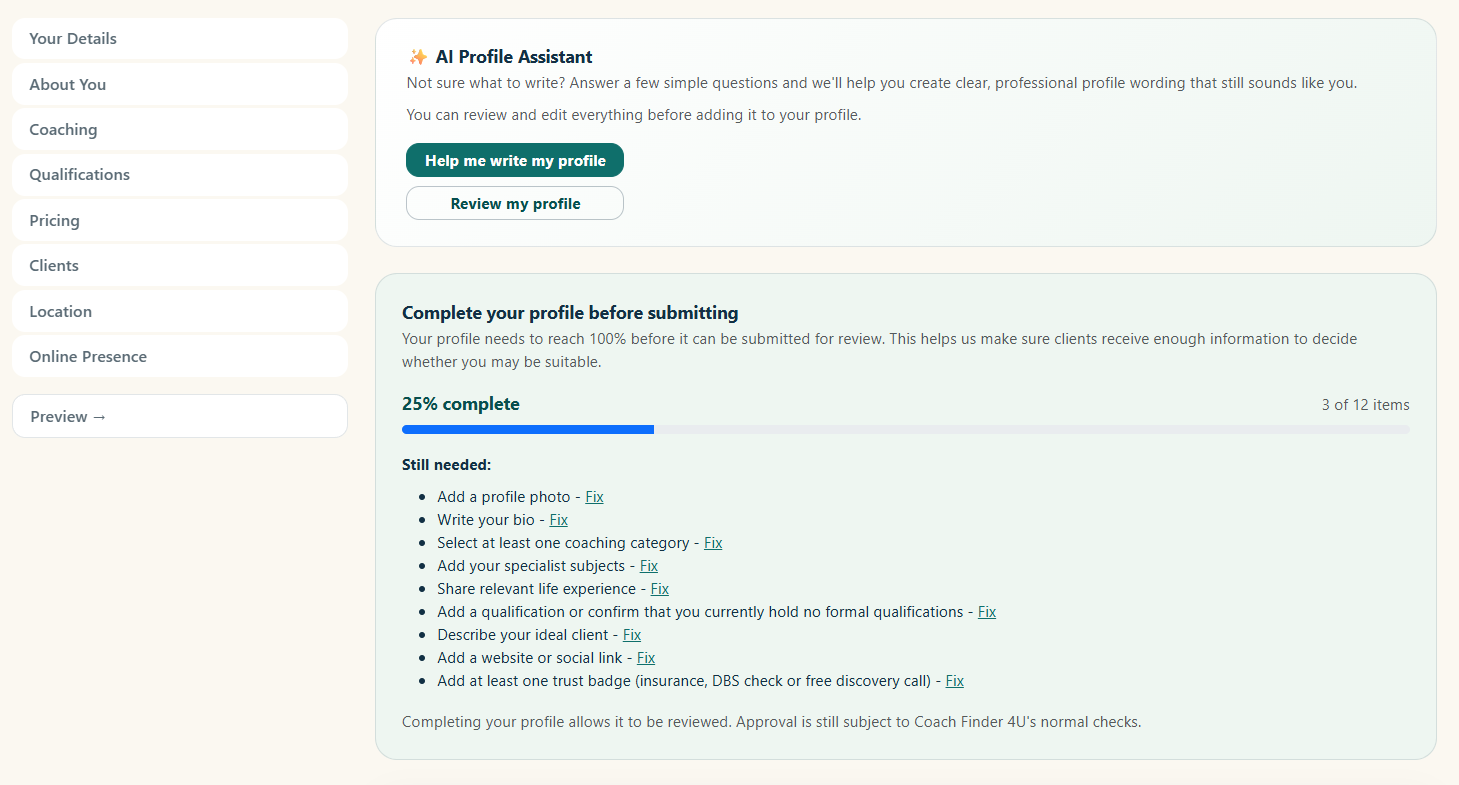Click Fix beside specialist subjects
Viewport: 1459px width, 785px height.
(x=649, y=566)
